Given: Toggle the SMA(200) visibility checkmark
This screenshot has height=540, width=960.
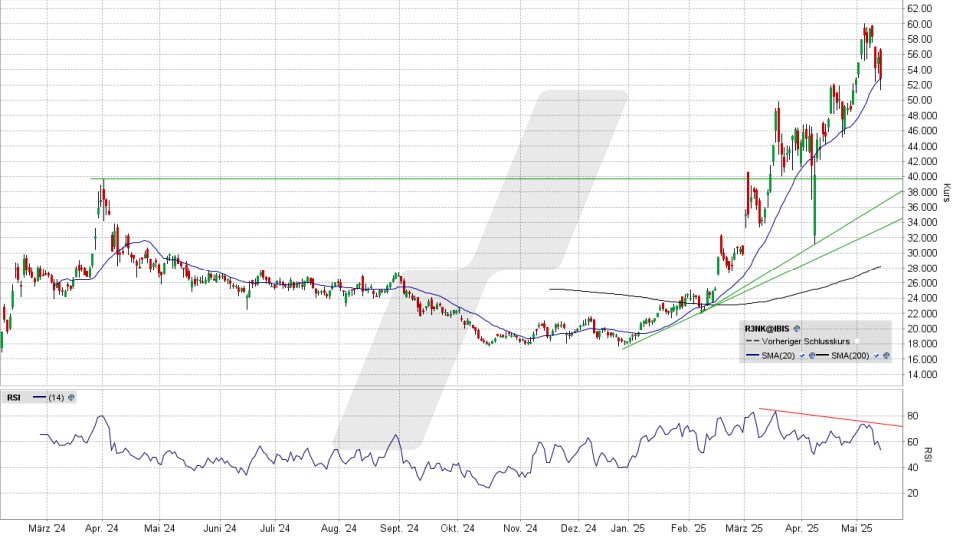Looking at the screenshot, I should [x=877, y=356].
